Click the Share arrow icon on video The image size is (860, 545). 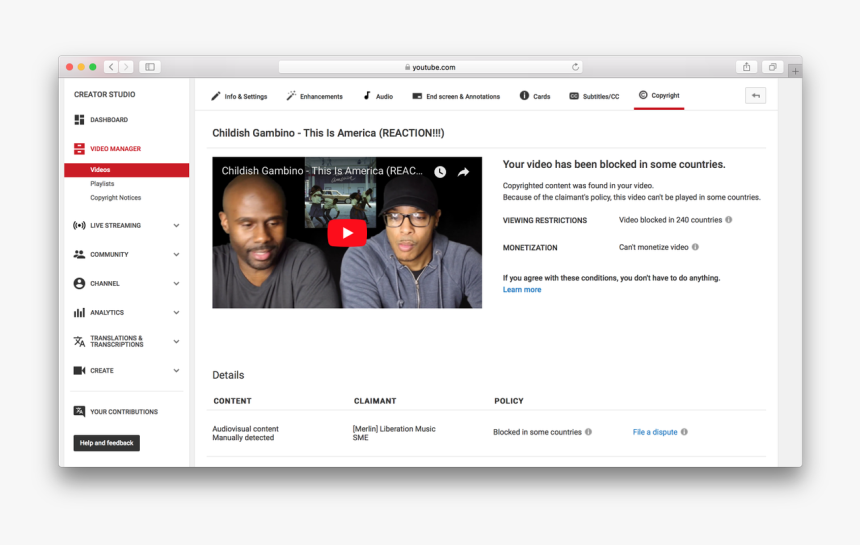[463, 172]
